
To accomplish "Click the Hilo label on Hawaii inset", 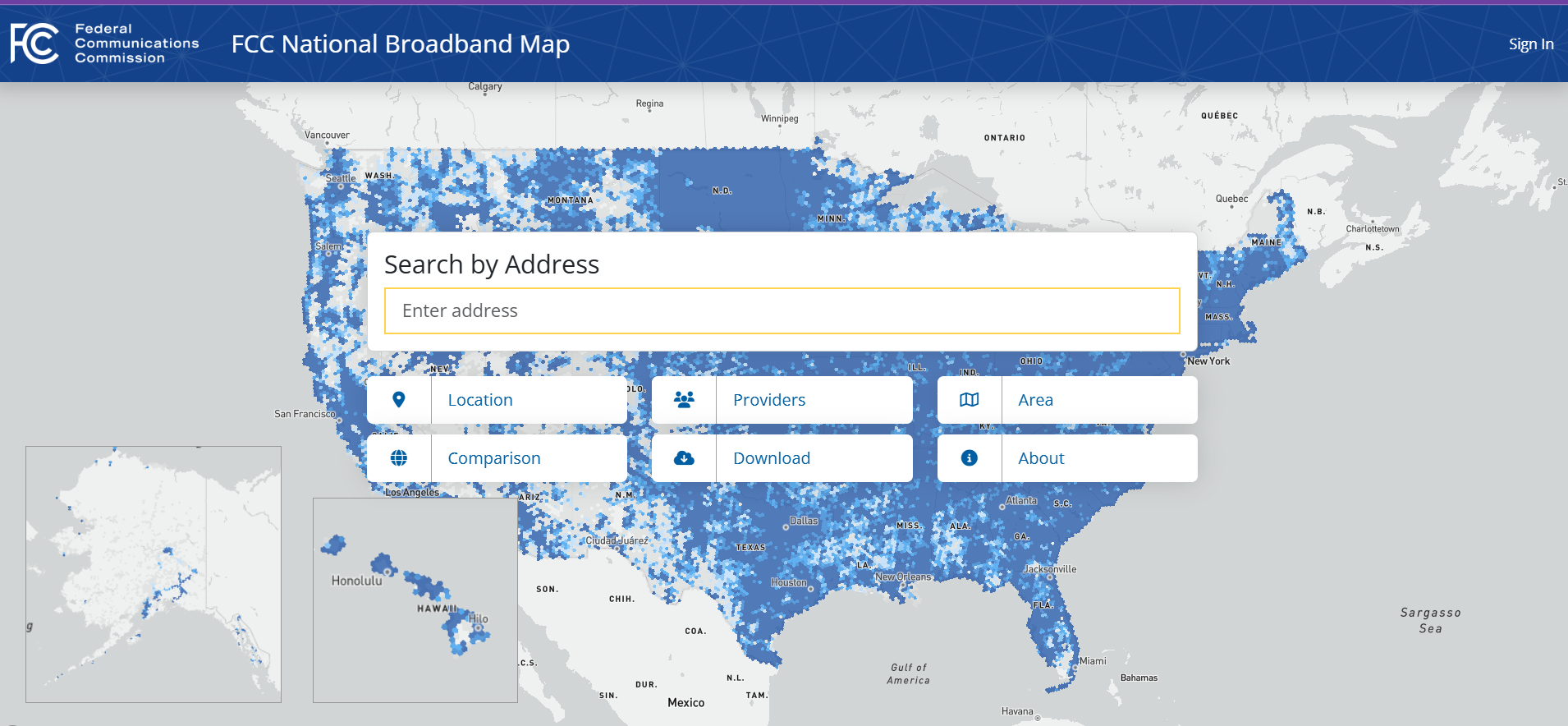I will (479, 619).
